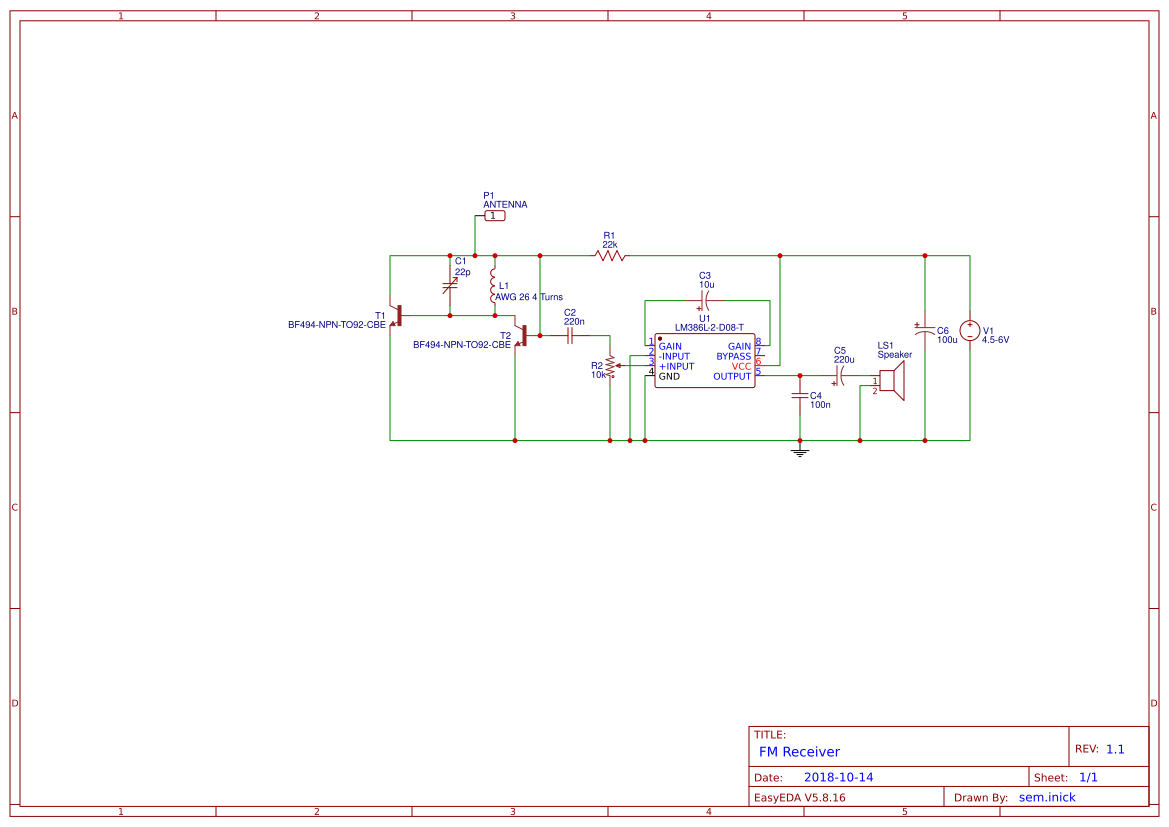Select capacitor C4 100n symbol
The image size is (1169, 827).
click(800, 397)
